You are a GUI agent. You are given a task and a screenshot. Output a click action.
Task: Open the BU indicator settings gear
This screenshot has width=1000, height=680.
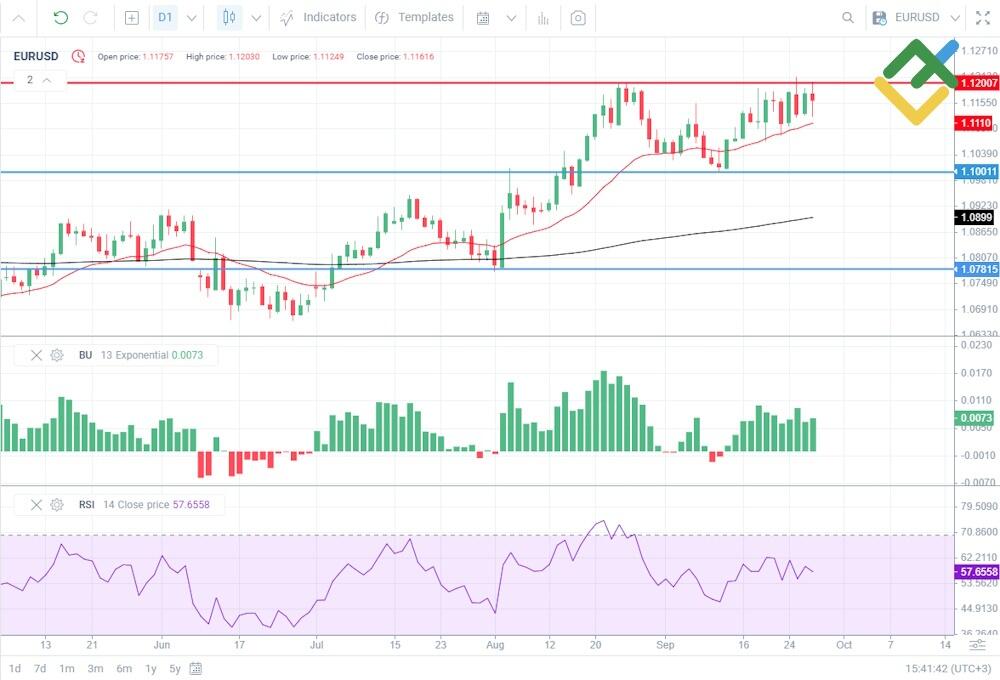57,355
